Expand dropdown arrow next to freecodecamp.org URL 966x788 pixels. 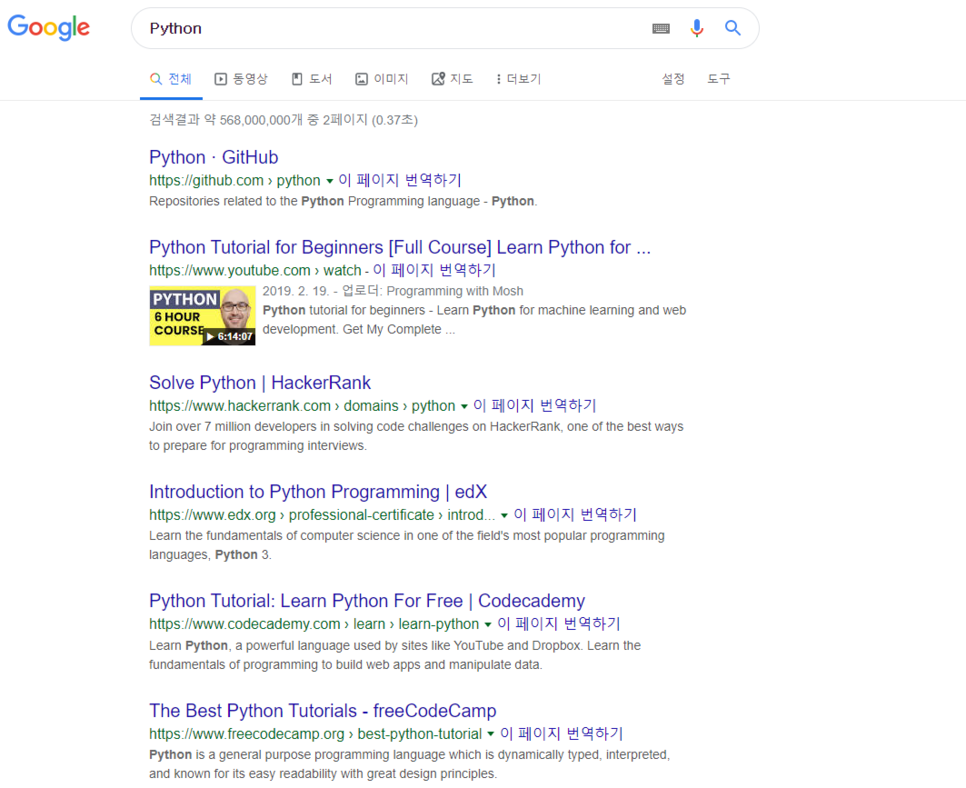pos(491,734)
